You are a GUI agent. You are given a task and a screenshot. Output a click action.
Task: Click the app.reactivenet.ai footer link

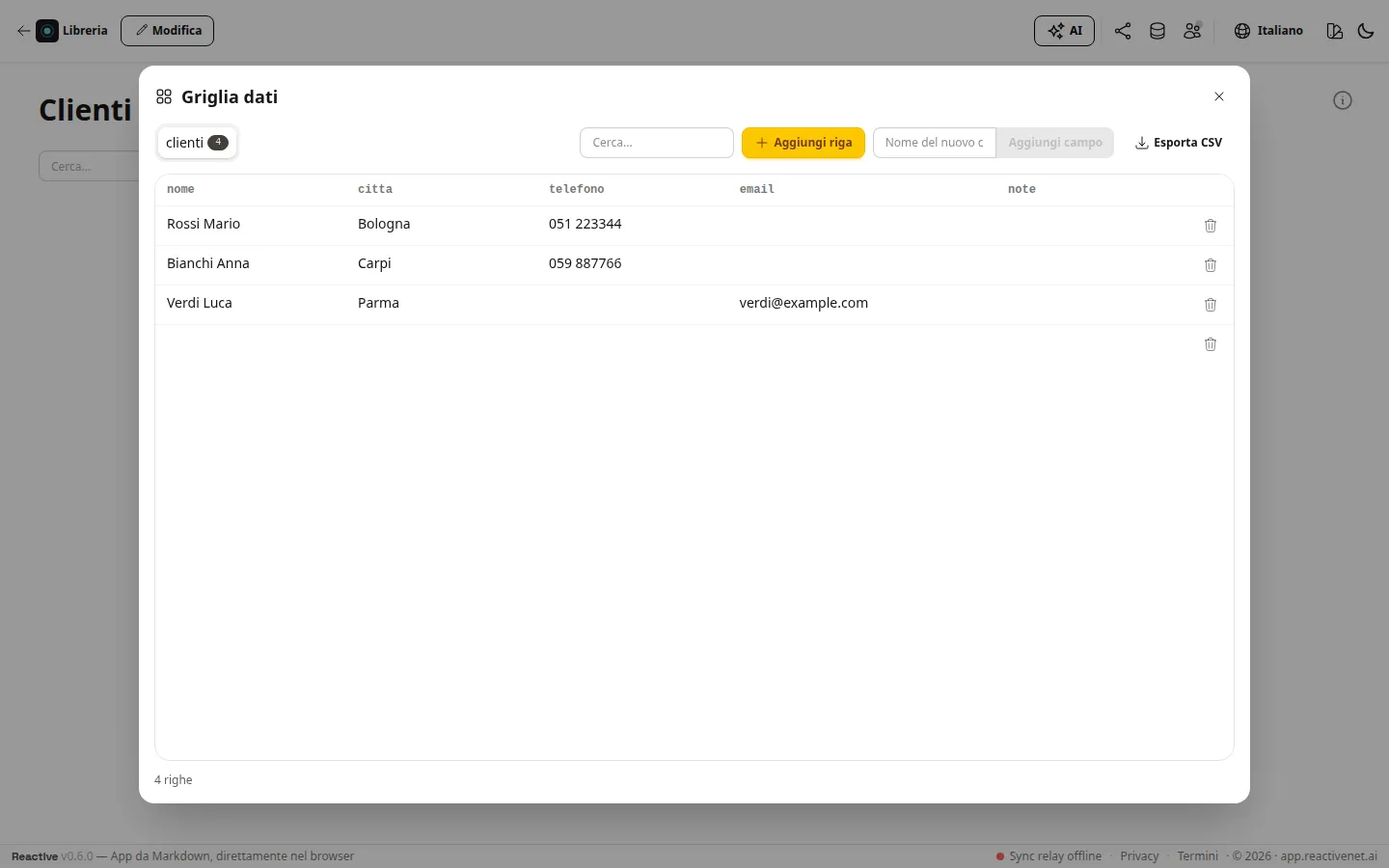pos(1329,856)
